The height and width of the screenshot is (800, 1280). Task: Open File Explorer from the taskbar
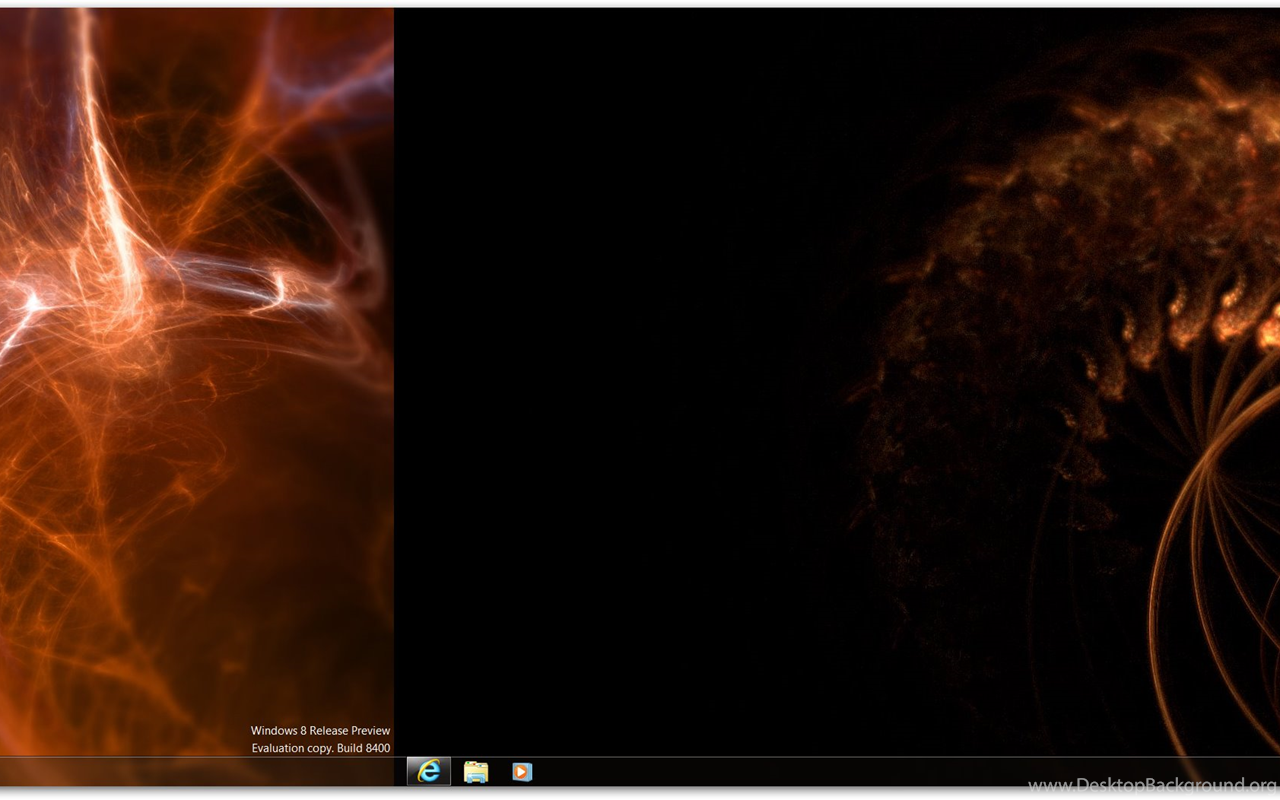click(476, 771)
